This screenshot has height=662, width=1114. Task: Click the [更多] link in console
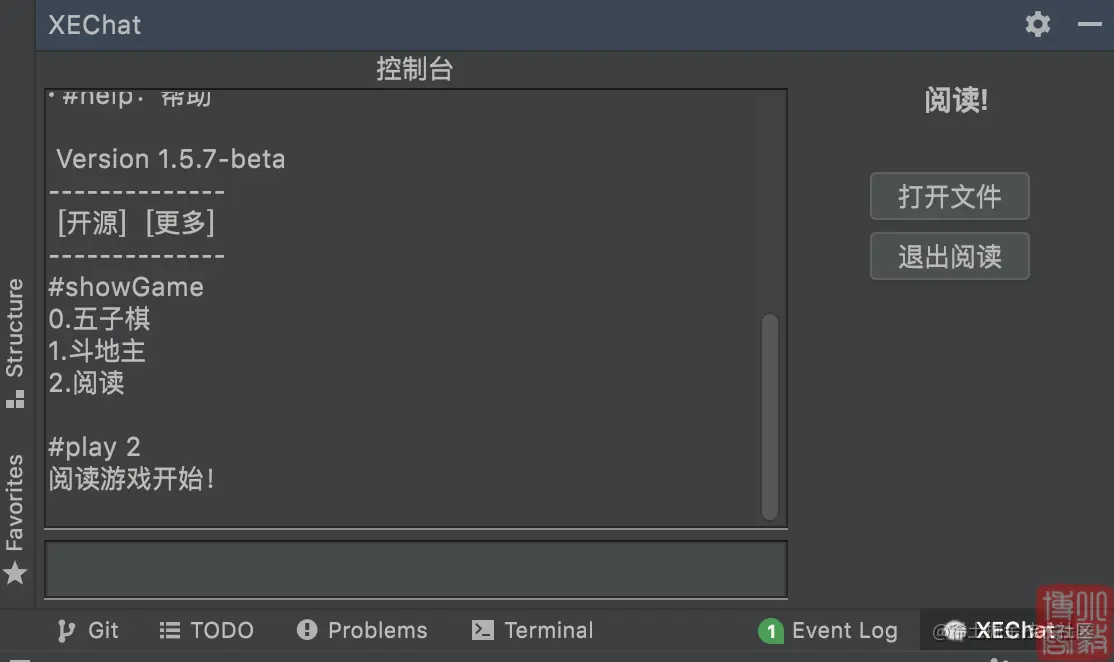(x=180, y=223)
